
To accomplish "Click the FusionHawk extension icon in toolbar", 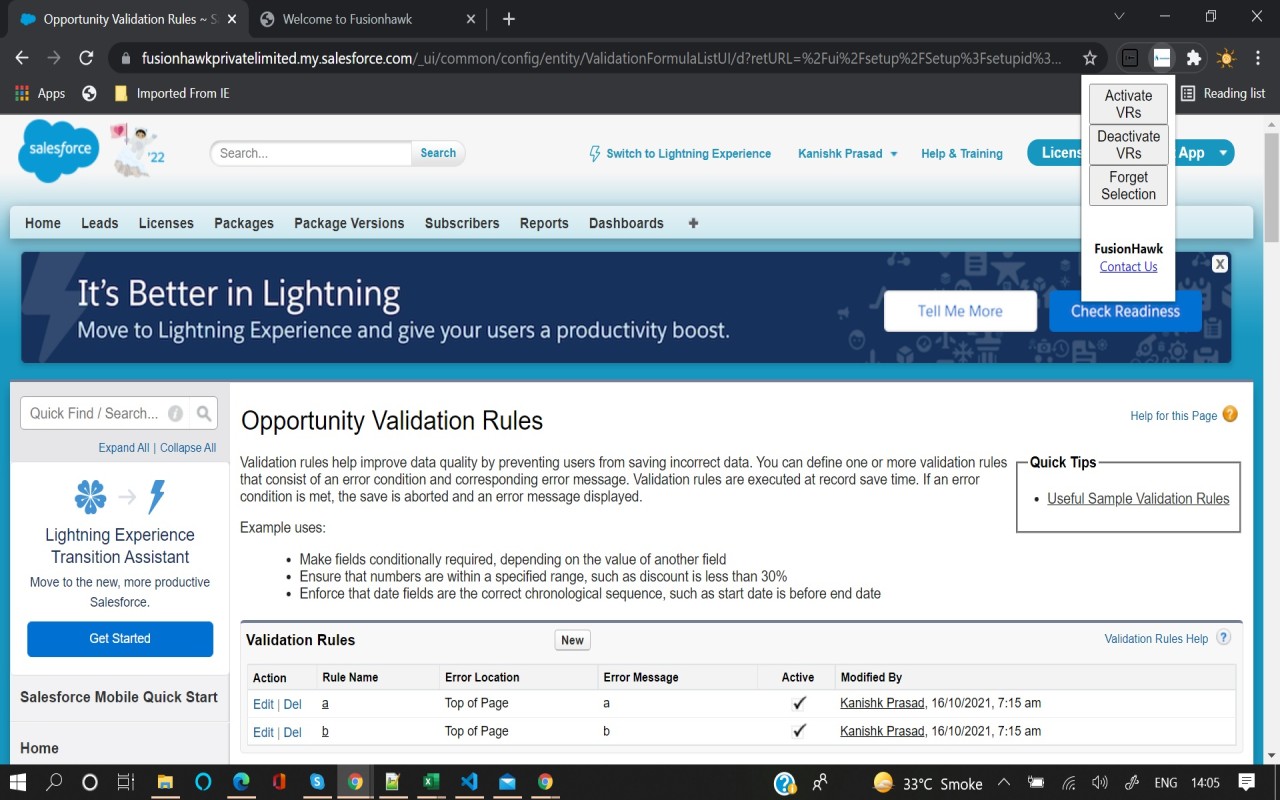I will point(1161,58).
